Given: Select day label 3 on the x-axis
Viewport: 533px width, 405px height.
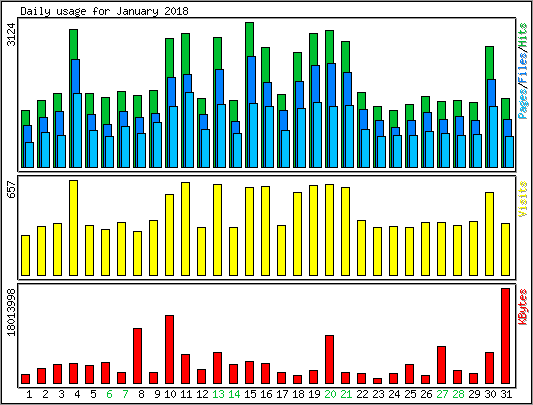Looking at the screenshot, I should click(61, 394).
